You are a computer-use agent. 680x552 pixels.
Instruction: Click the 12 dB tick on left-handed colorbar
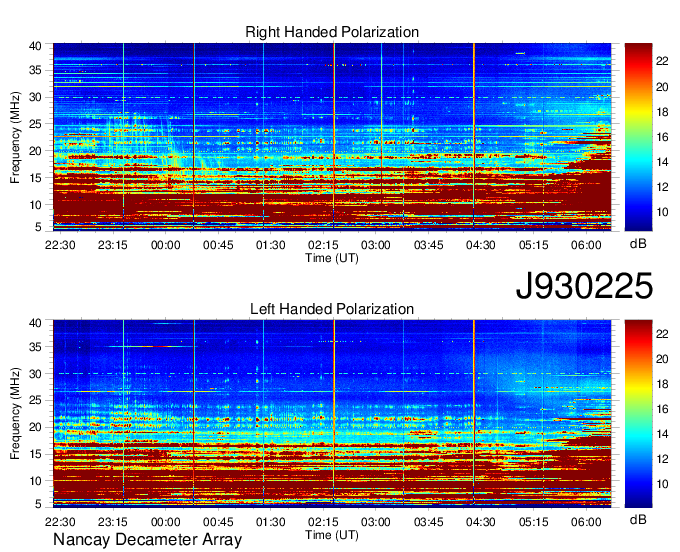(662, 459)
